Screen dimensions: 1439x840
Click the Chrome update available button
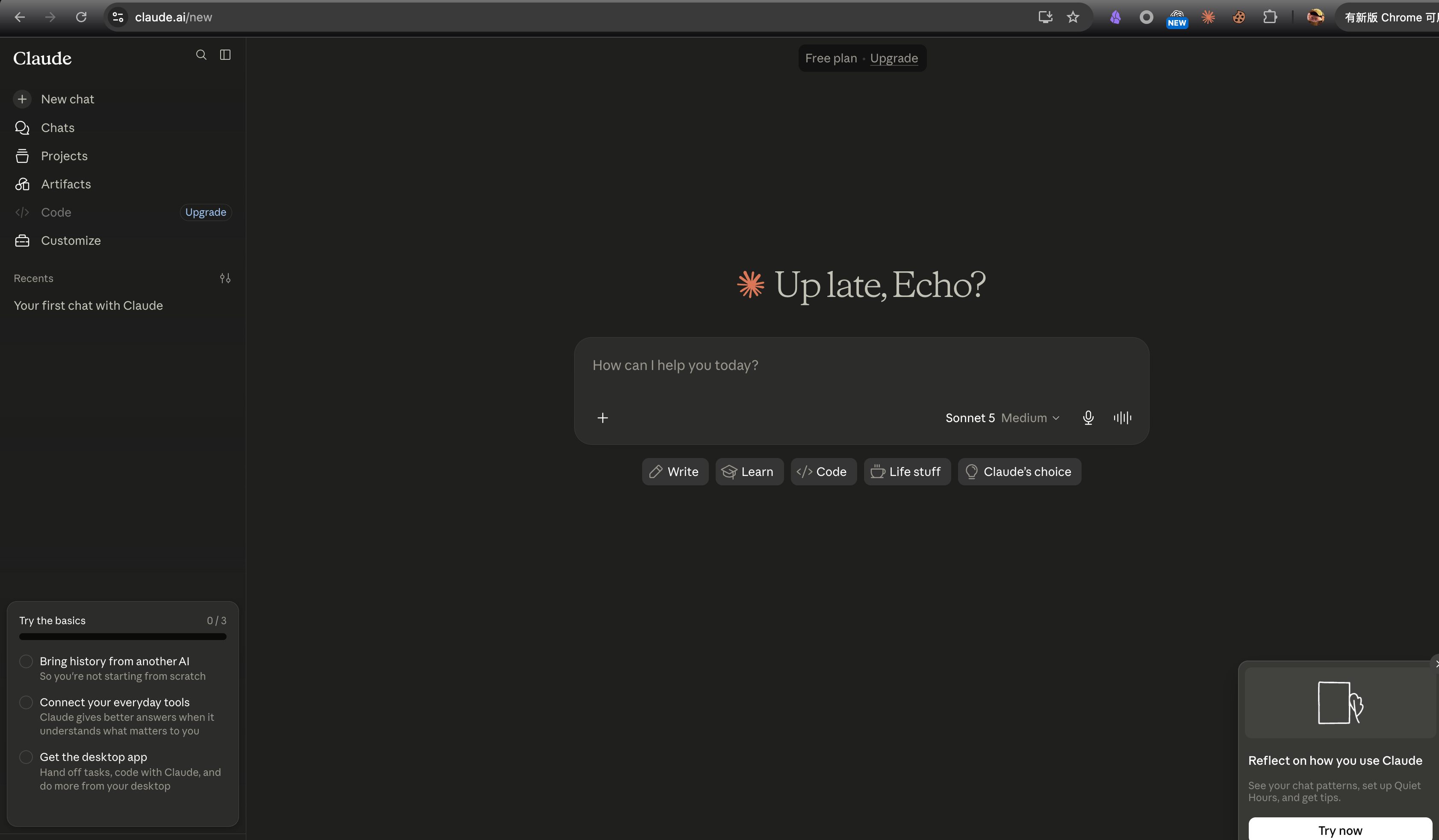coord(1389,17)
